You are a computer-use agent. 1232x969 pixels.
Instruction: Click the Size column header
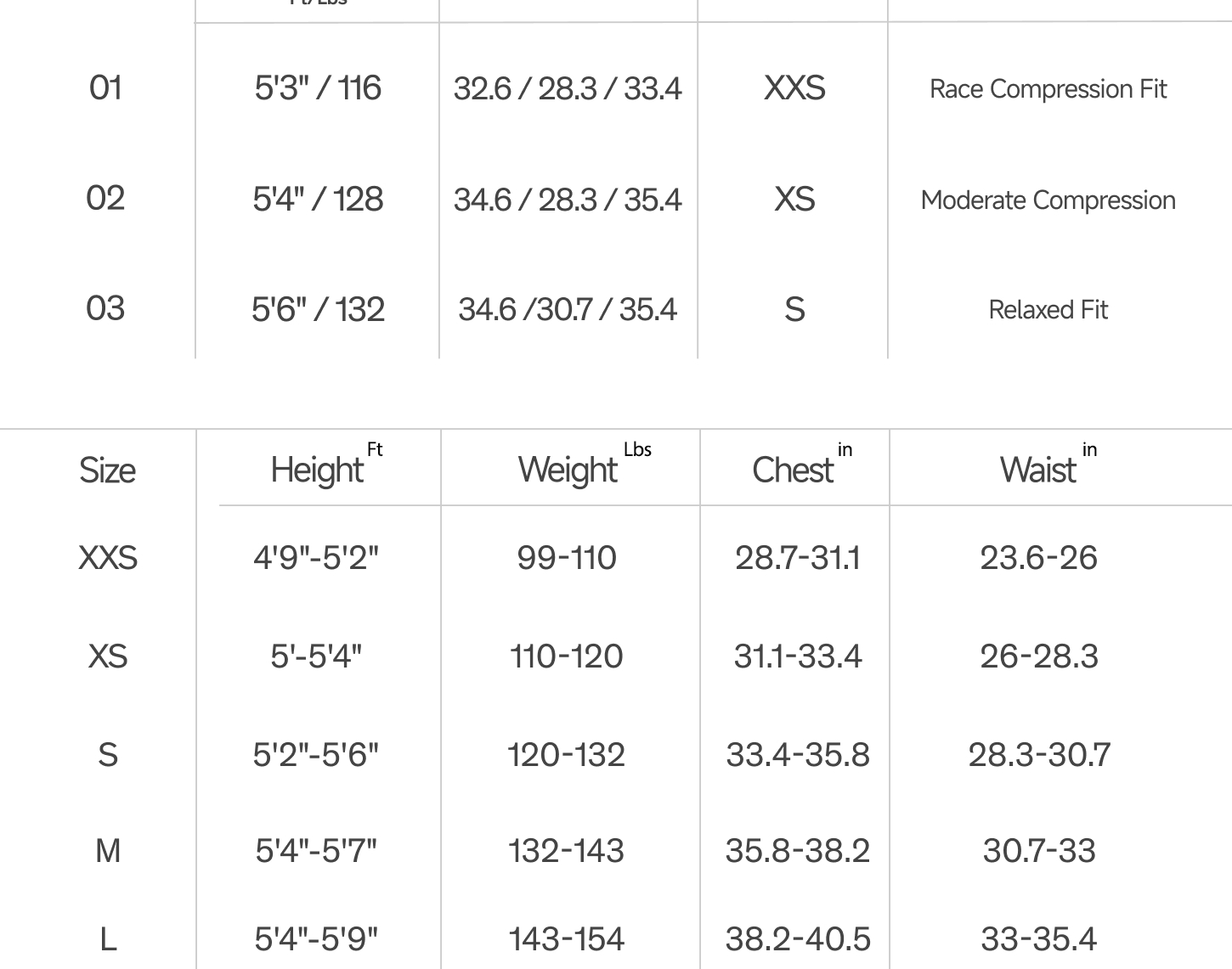(x=107, y=470)
